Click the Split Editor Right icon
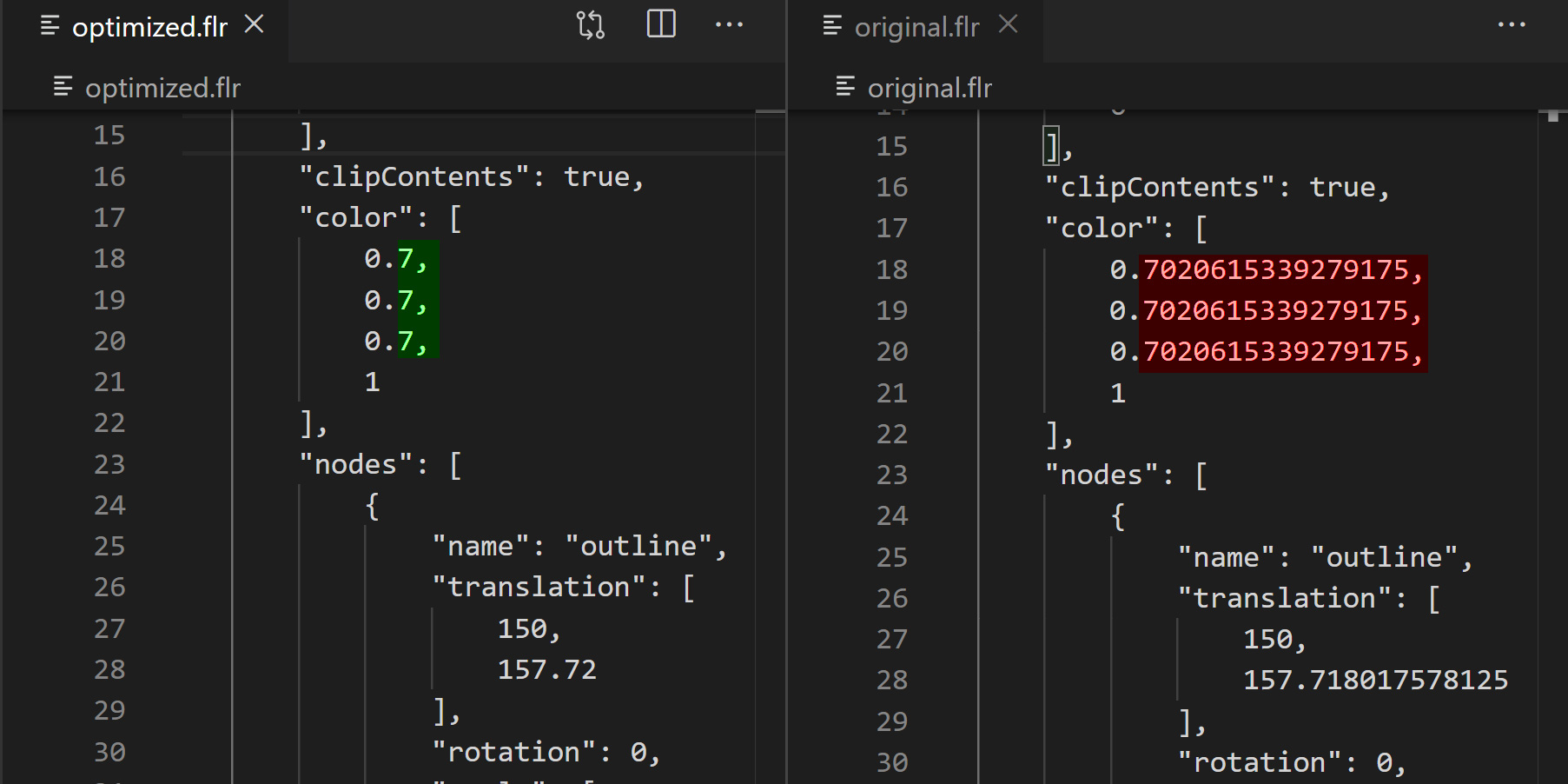Screen dimensions: 1568x784 click(x=661, y=24)
